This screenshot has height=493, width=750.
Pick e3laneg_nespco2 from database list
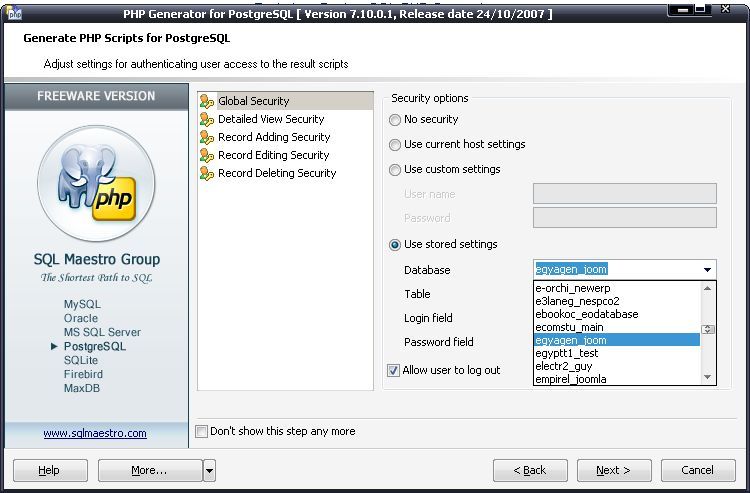[617, 301]
